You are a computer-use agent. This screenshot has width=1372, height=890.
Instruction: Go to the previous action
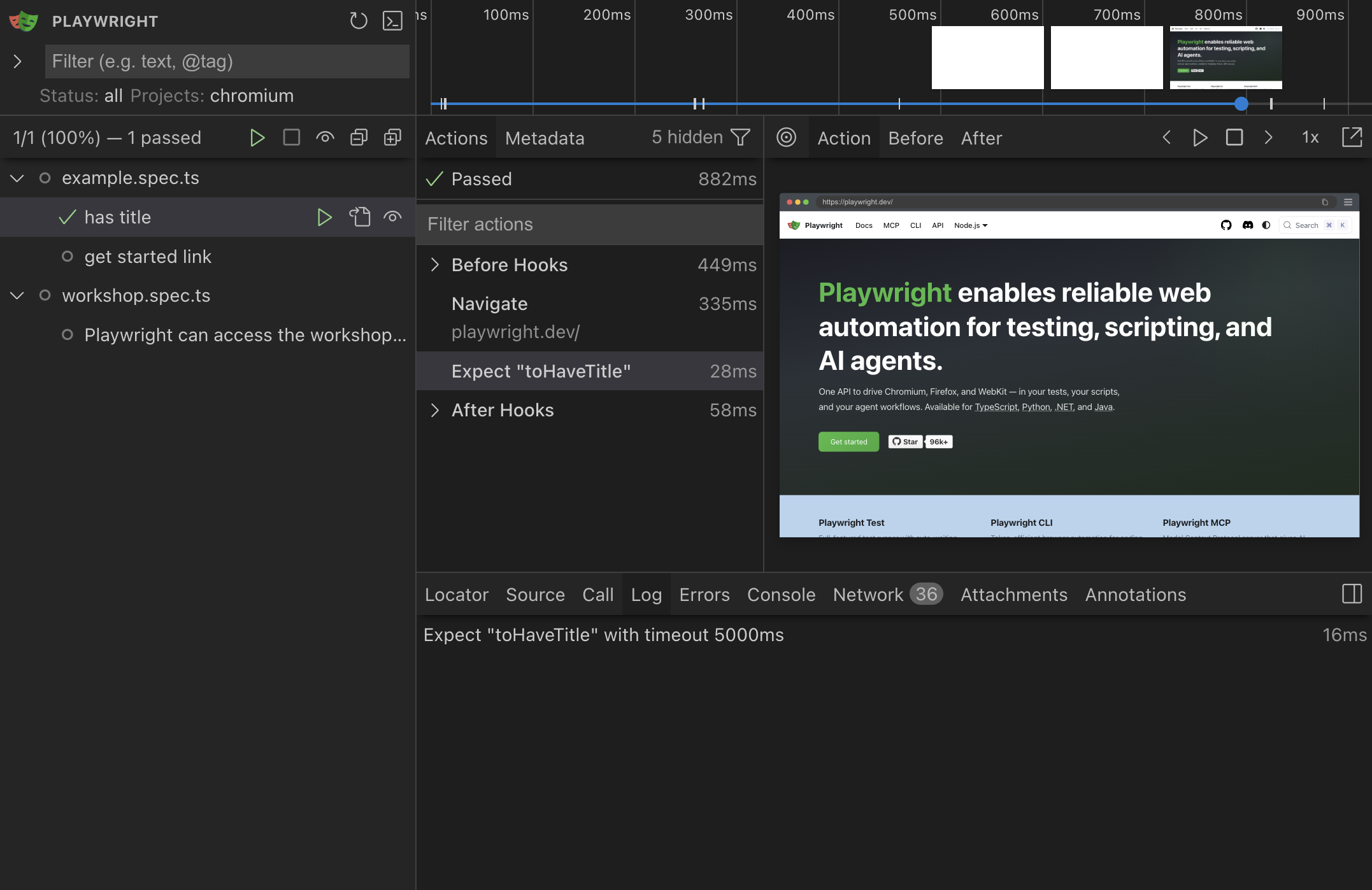[1167, 138]
